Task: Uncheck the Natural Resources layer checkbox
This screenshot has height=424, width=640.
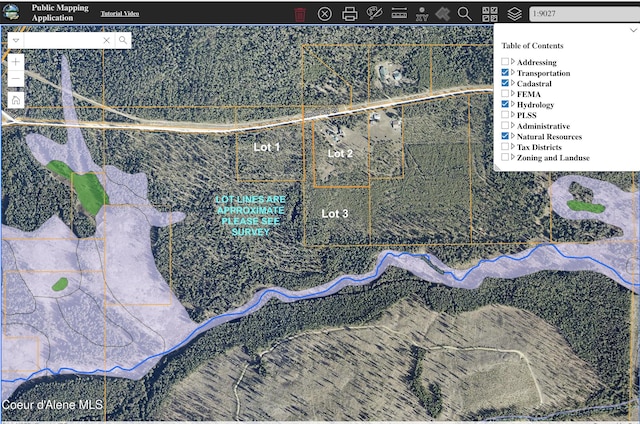Action: [505, 136]
